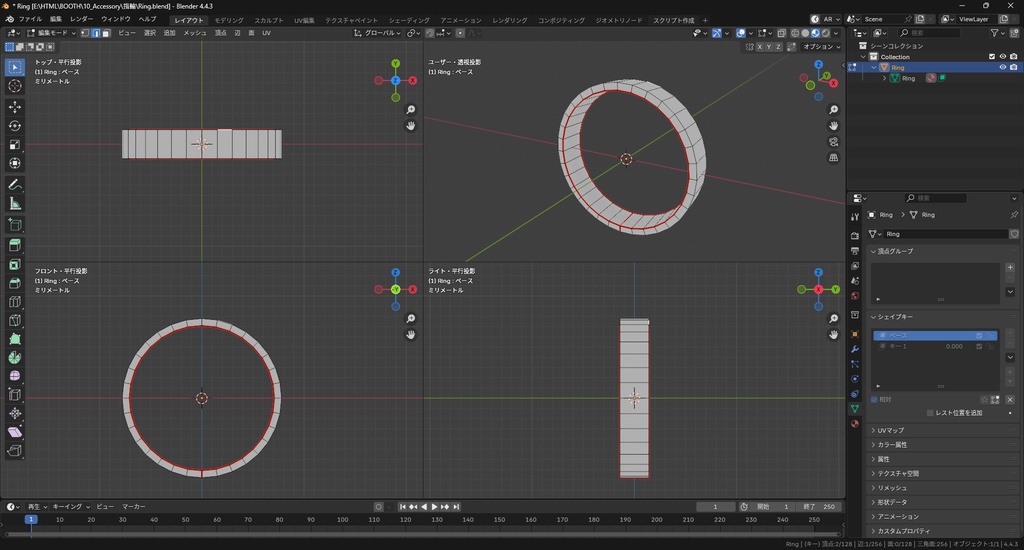Open the メッシュ menu in the viewport header

194,33
